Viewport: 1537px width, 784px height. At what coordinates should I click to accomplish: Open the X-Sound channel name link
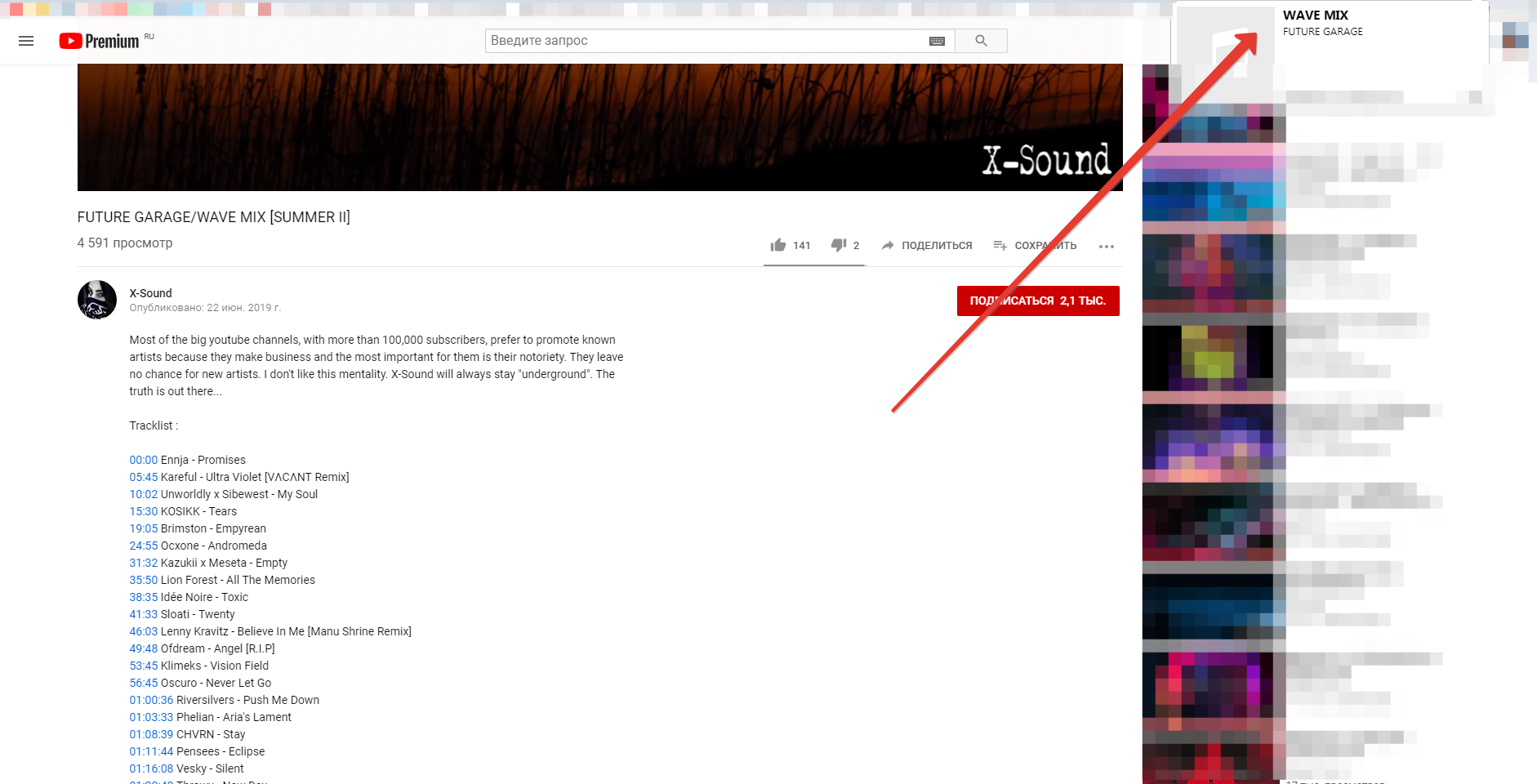pyautogui.click(x=150, y=292)
